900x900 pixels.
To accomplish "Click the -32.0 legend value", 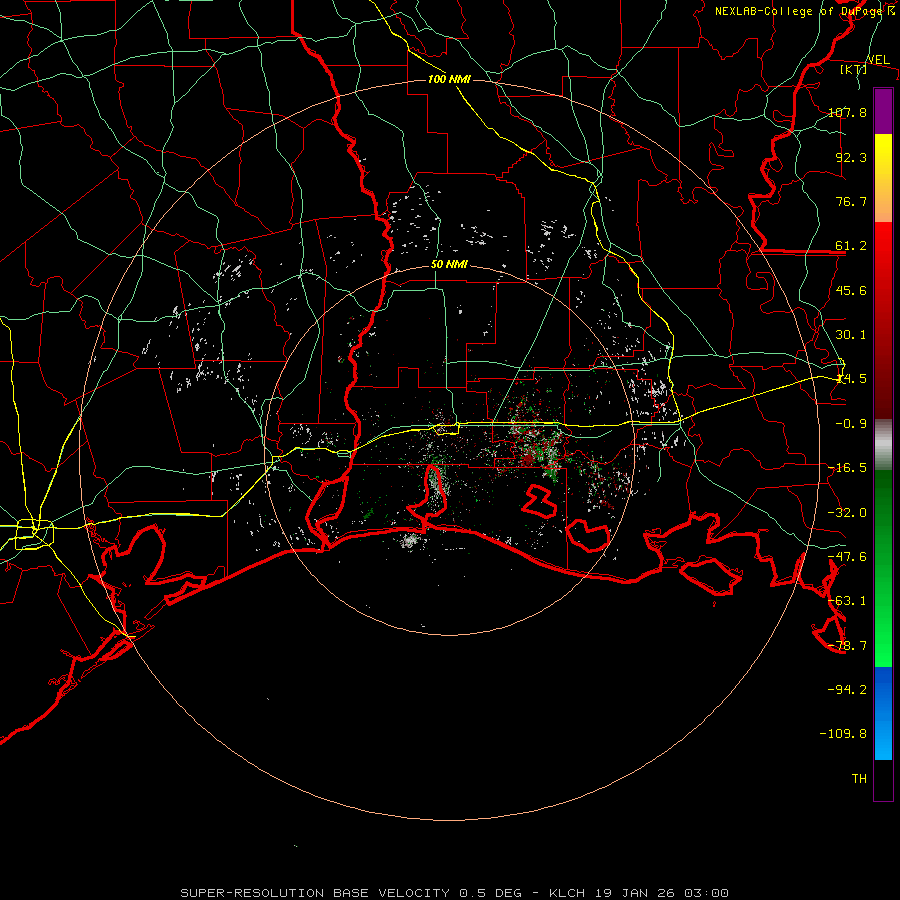I will coord(847,513).
